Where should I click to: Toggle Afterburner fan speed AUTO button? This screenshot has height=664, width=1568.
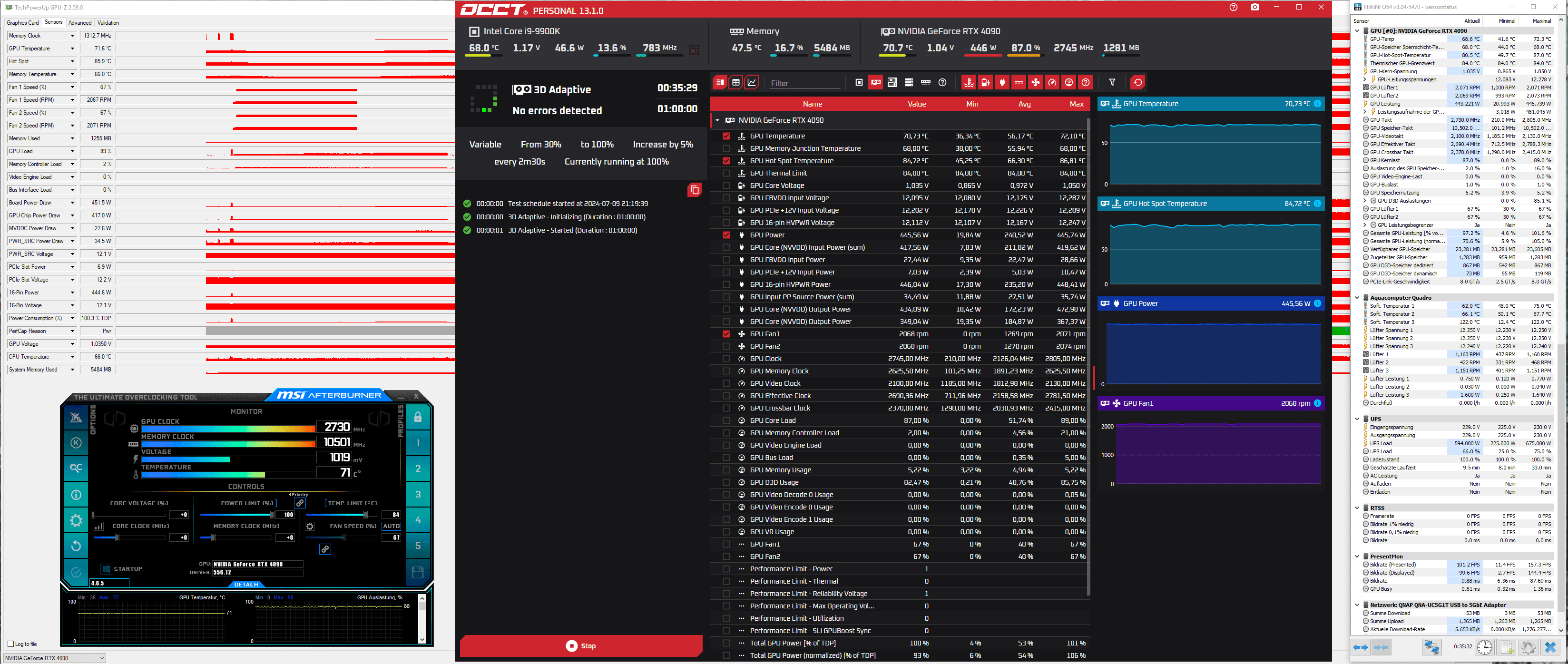point(392,526)
